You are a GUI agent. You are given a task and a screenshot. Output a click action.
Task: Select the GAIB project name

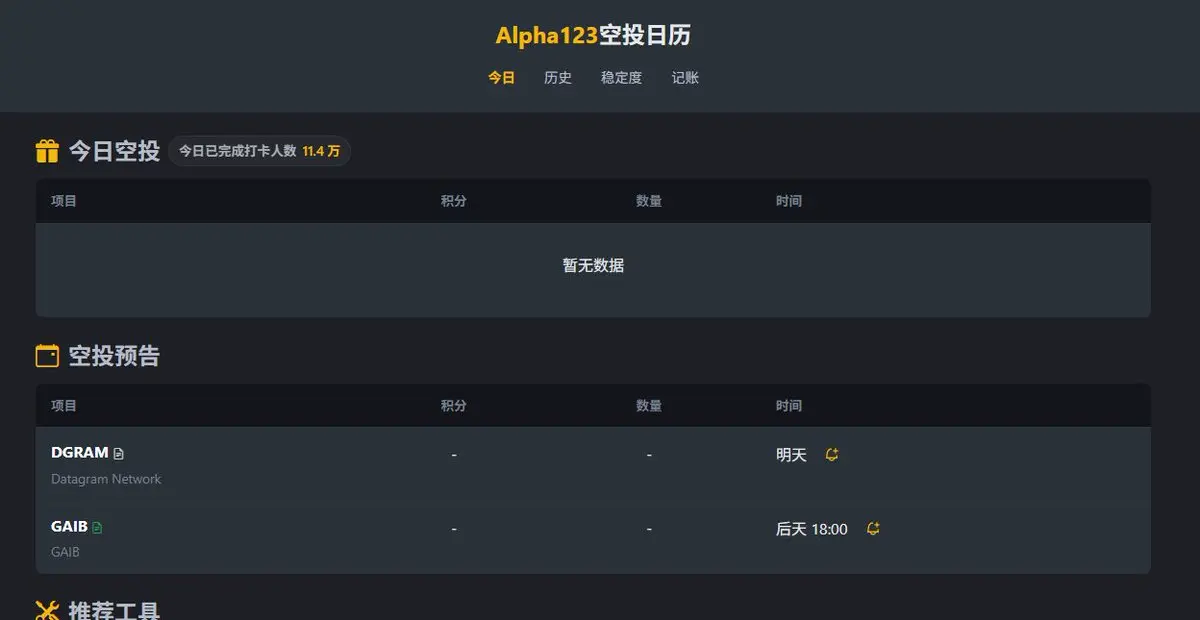pos(69,527)
